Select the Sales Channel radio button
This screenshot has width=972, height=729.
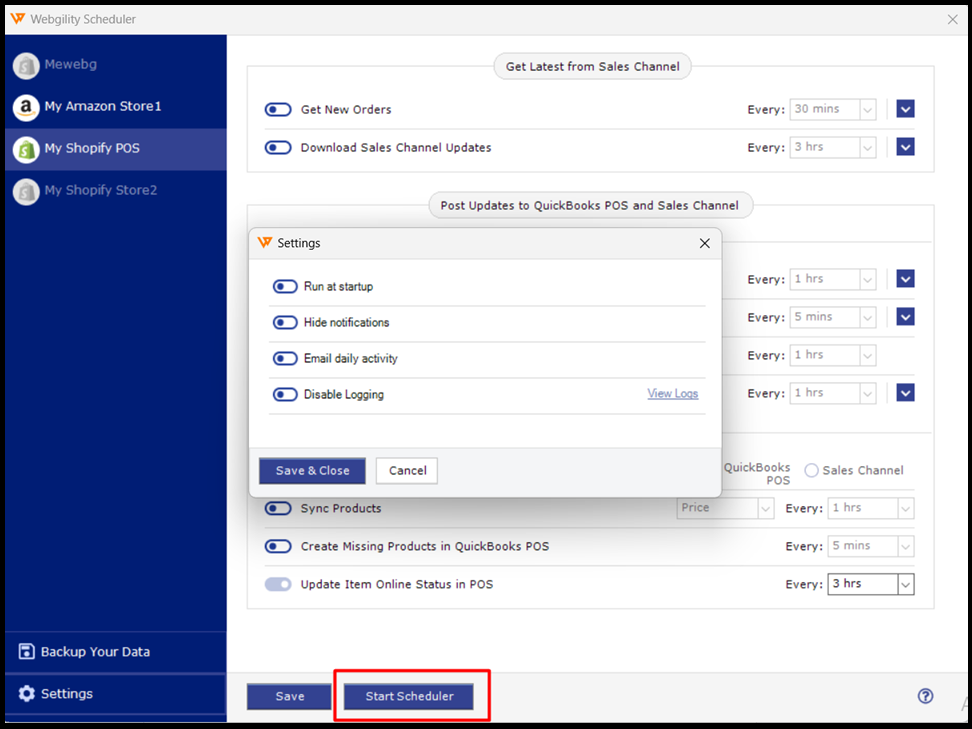(x=811, y=469)
